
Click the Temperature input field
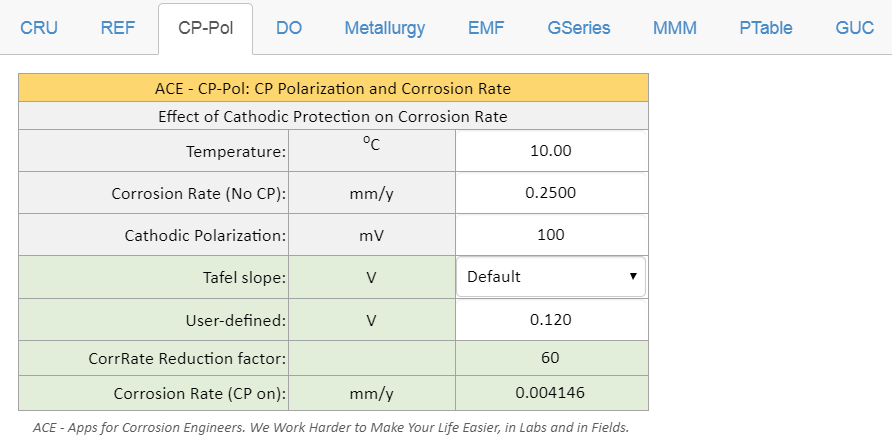tap(551, 151)
